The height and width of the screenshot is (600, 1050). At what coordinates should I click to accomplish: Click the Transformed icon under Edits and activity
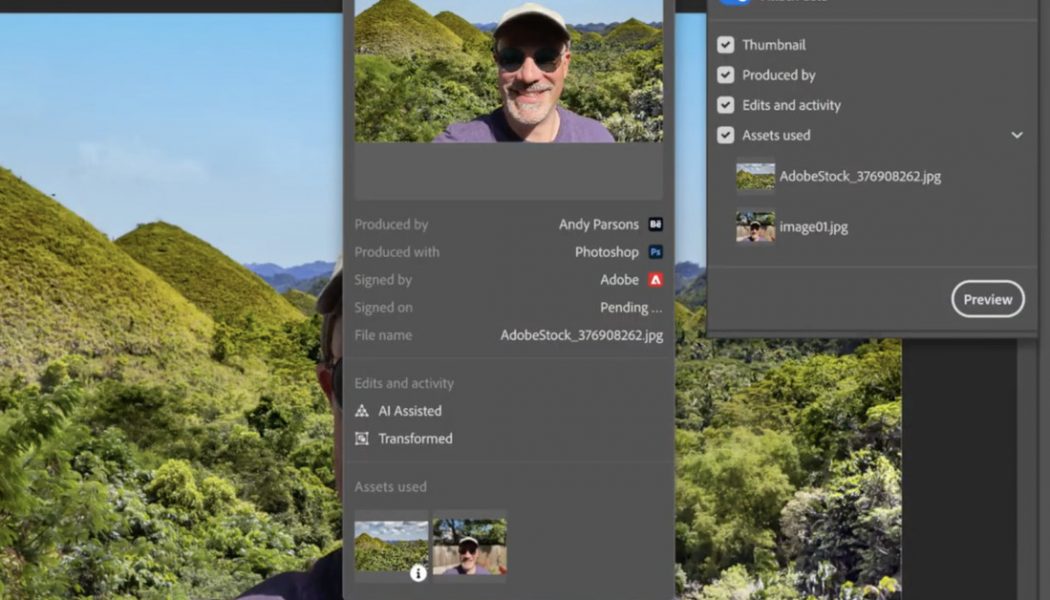click(361, 438)
